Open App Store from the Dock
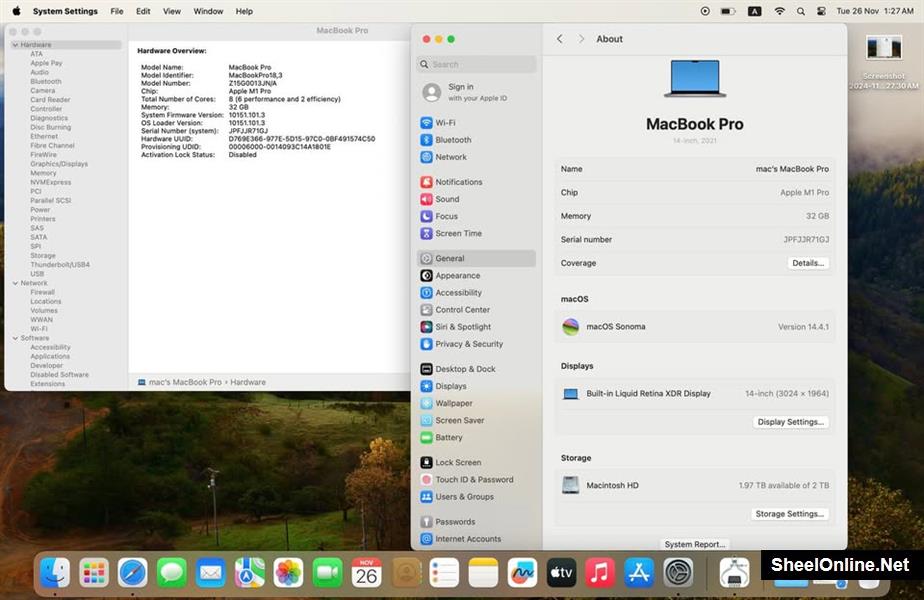Viewport: 924px width, 600px height. click(639, 572)
